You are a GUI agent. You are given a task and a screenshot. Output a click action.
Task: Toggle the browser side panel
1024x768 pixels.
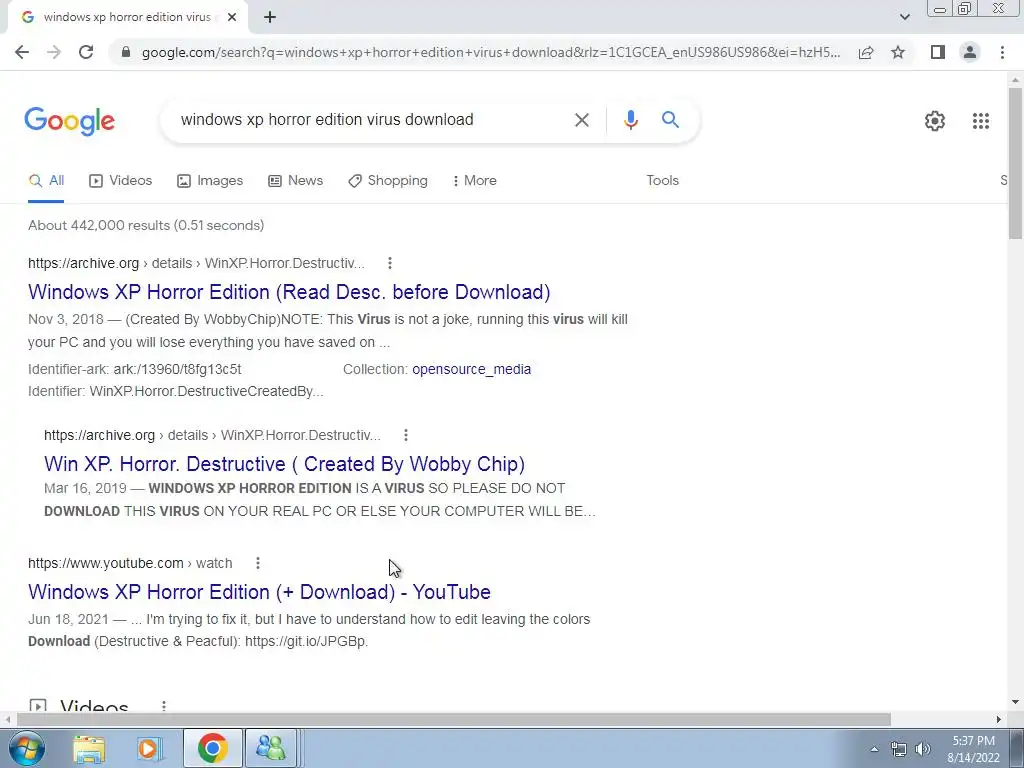pyautogui.click(x=938, y=52)
